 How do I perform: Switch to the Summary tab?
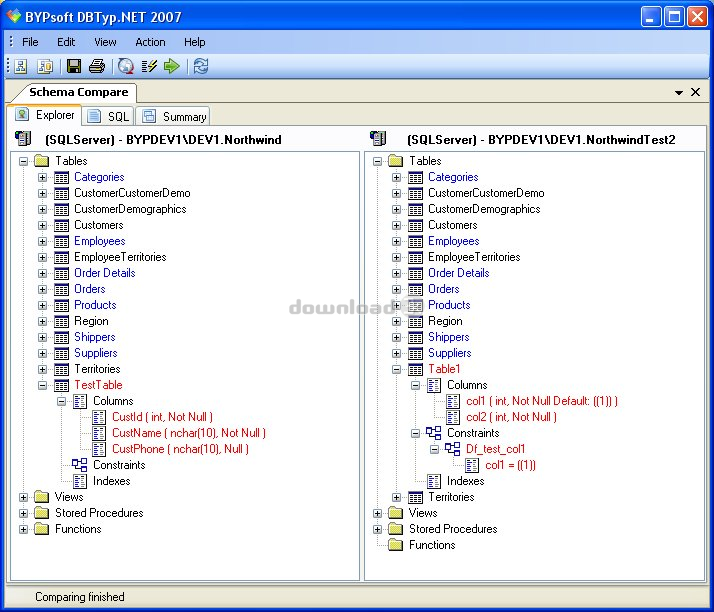click(174, 116)
